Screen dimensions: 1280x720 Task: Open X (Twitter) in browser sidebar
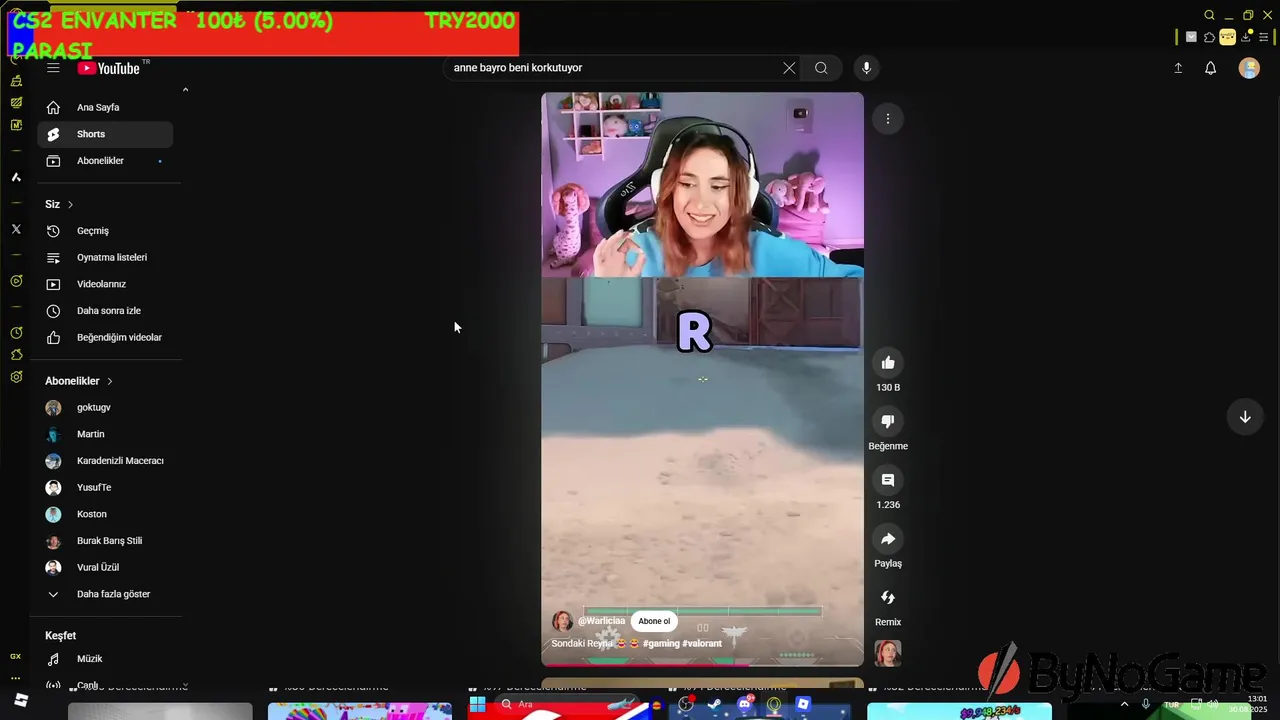click(16, 229)
